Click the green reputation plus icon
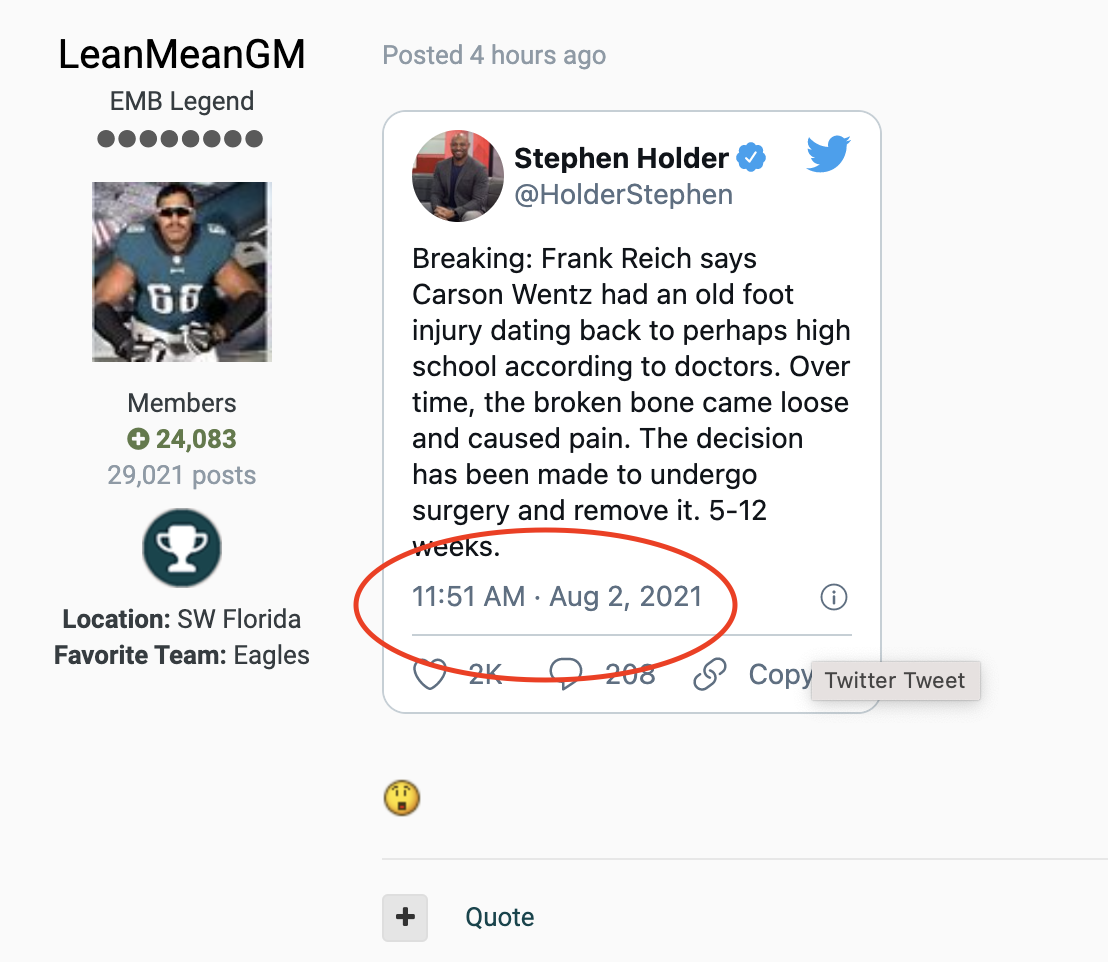1108x962 pixels. tap(138, 439)
